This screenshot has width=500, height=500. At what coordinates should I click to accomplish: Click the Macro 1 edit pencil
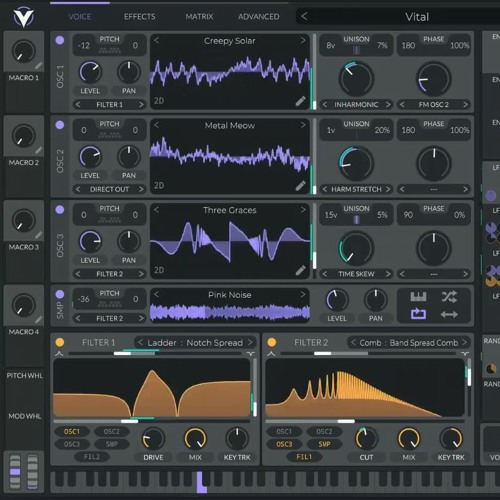click(x=39, y=66)
